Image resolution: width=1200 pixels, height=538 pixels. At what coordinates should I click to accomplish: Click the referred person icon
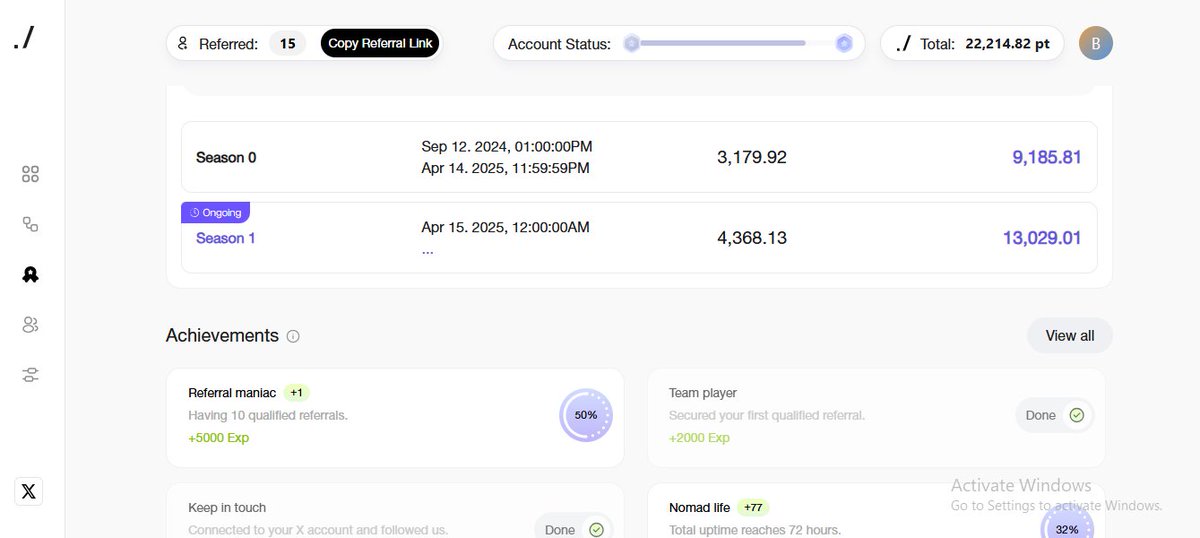pos(183,43)
